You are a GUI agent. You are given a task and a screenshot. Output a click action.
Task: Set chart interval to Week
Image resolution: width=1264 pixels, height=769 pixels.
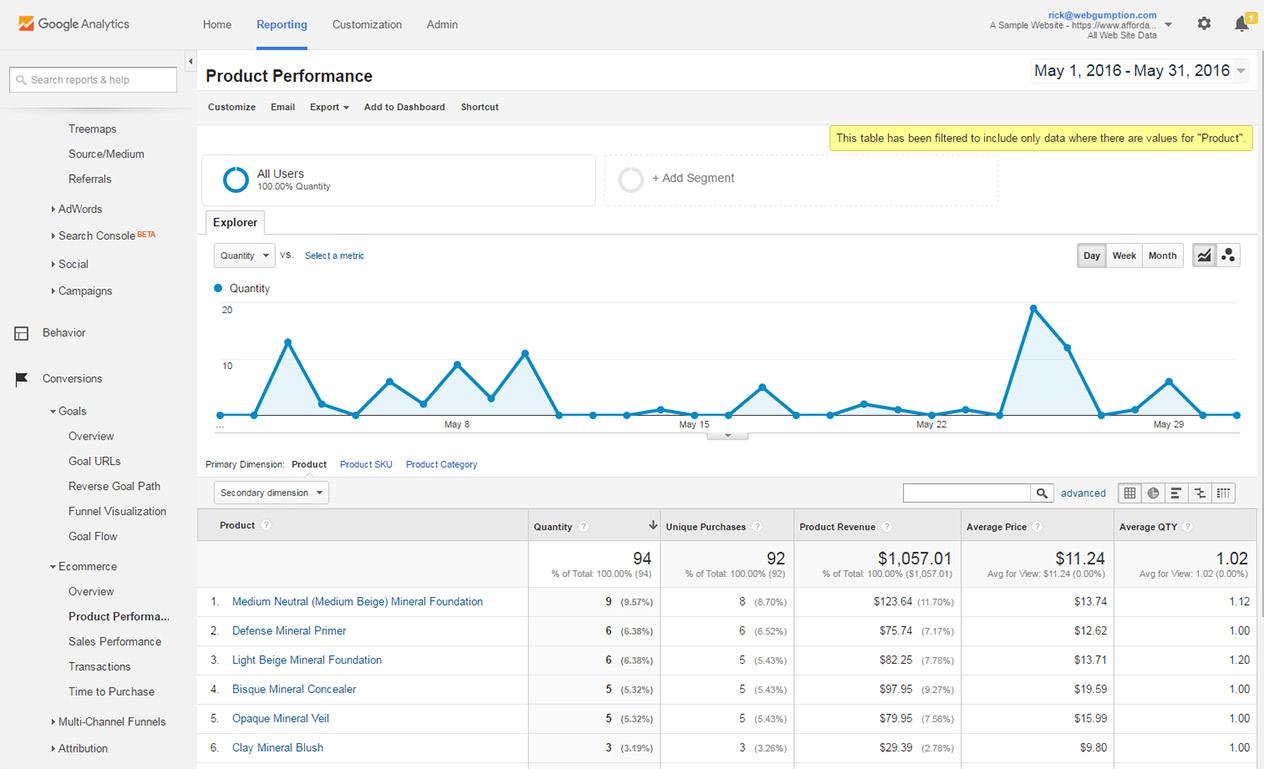pos(1124,256)
